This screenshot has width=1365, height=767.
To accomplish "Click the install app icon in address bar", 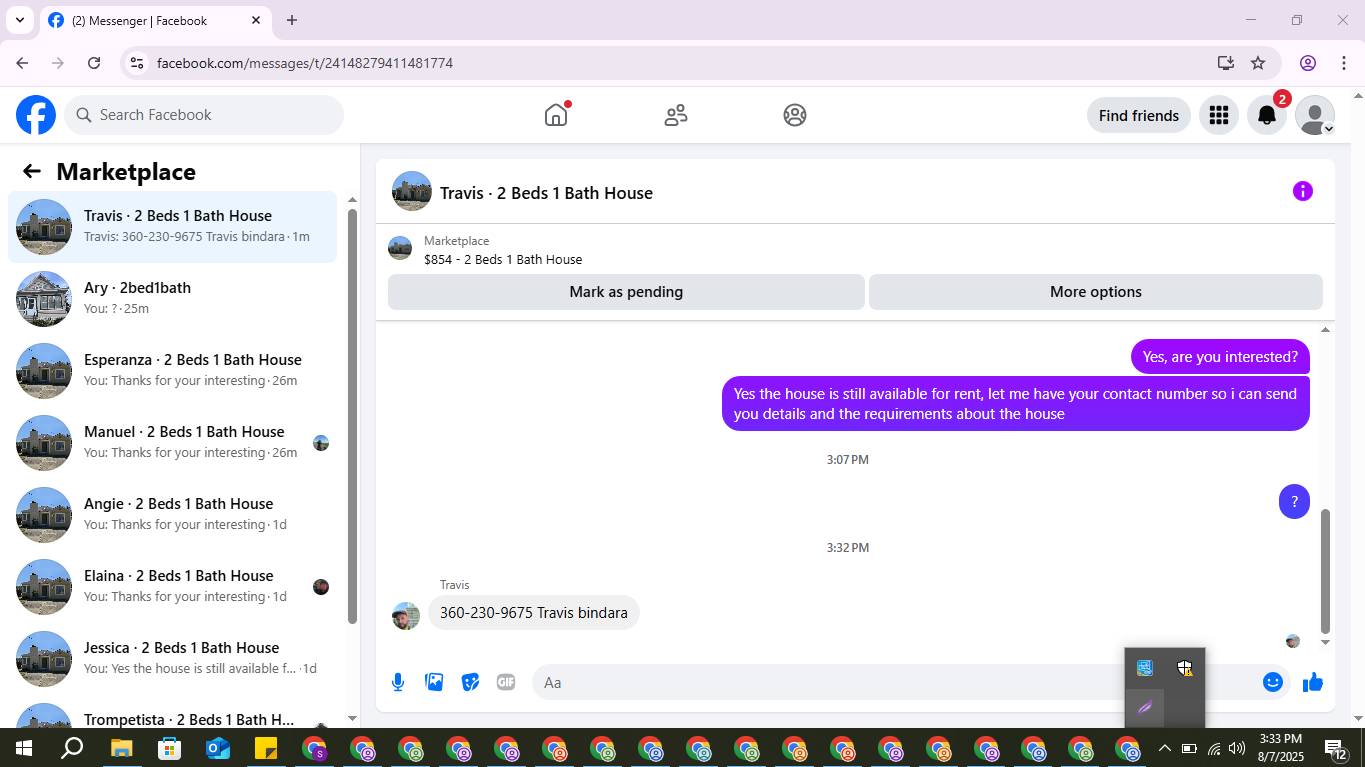I will [x=1226, y=63].
